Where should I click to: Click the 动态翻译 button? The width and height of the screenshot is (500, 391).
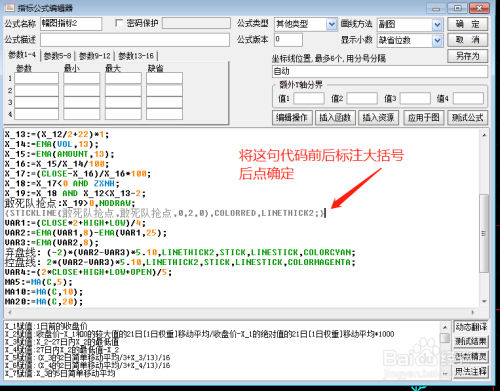(471, 327)
